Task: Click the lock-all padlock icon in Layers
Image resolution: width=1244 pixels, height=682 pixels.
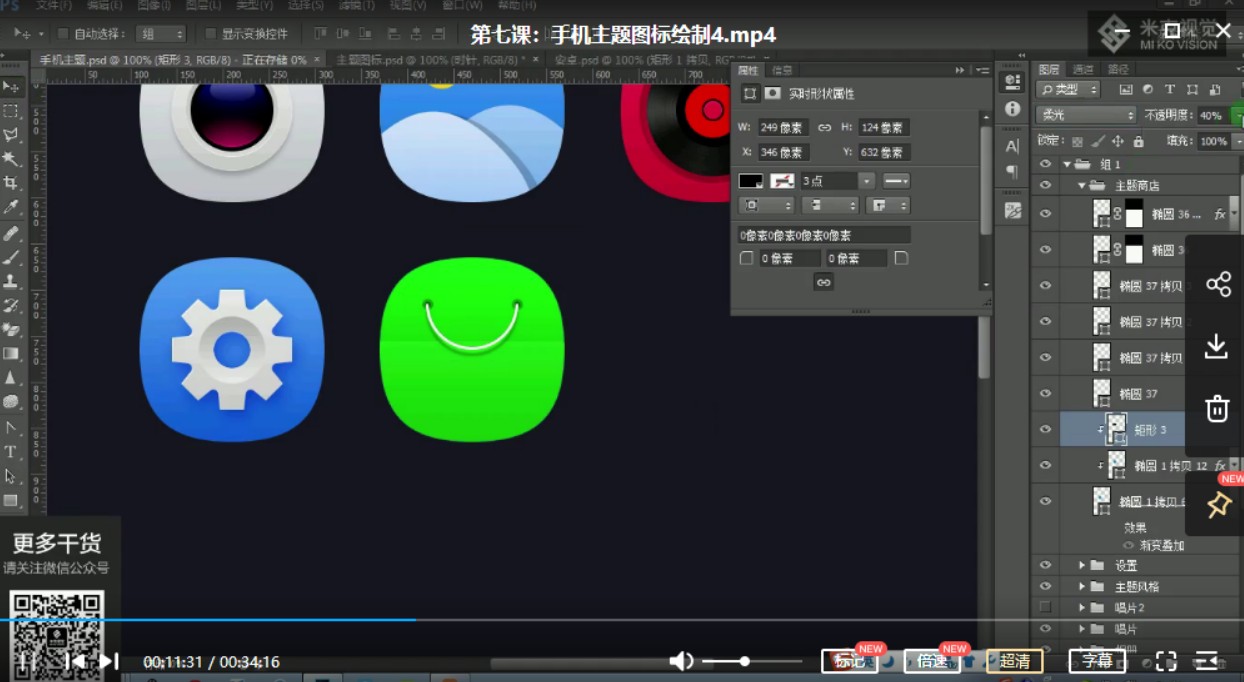Action: click(x=1138, y=141)
